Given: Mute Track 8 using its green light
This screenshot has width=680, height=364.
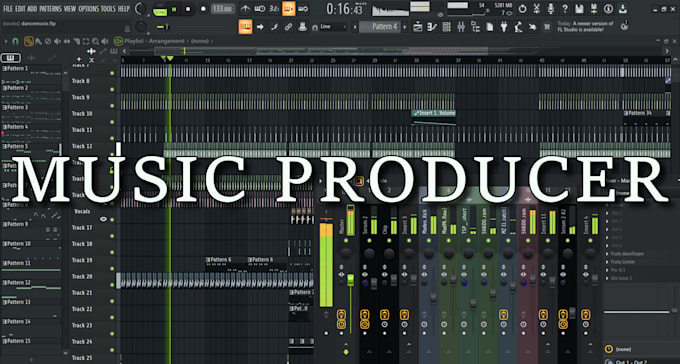Looking at the screenshot, I should (x=112, y=89).
